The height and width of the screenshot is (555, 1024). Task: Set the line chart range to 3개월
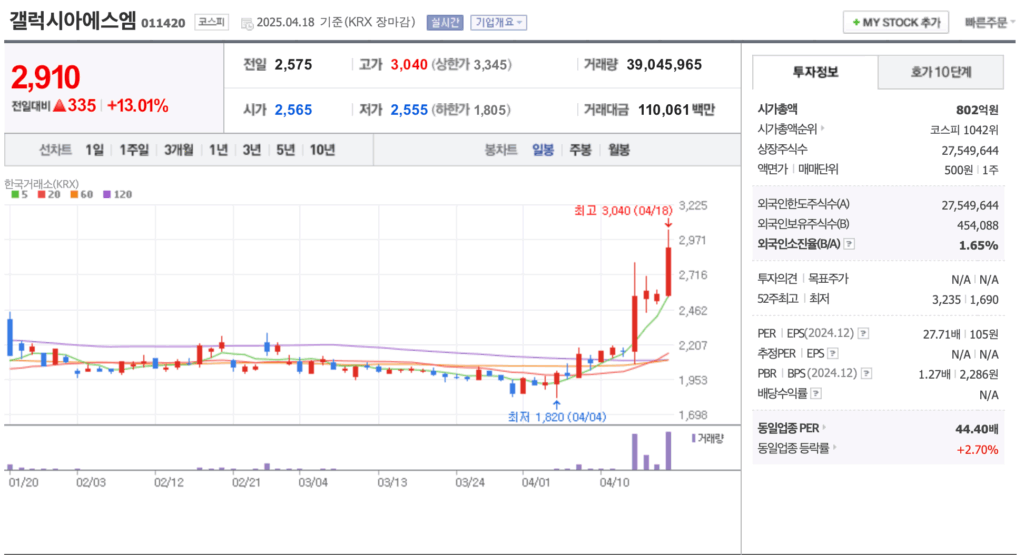[x=178, y=150]
